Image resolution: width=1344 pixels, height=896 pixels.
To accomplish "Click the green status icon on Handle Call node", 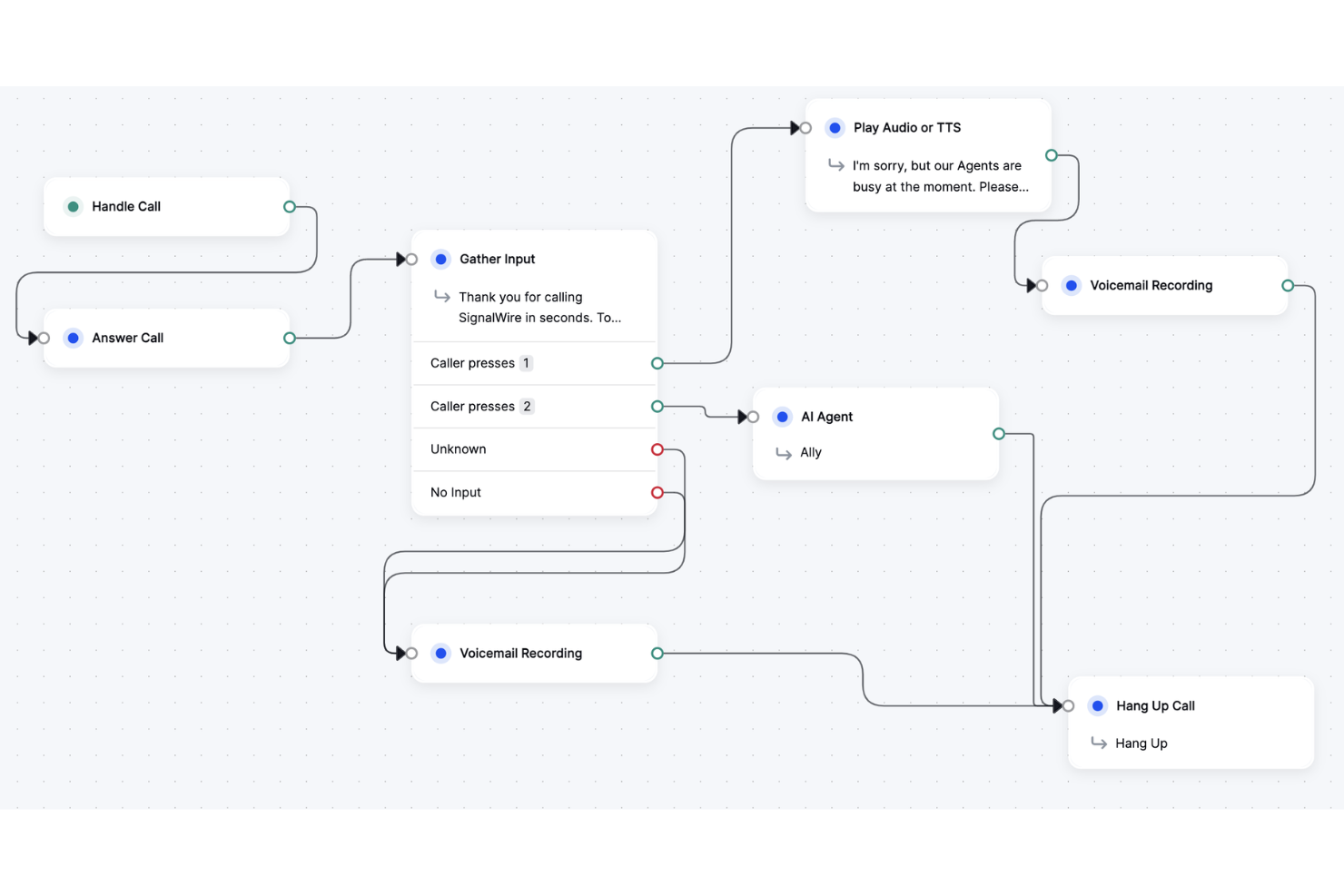I will (x=73, y=206).
